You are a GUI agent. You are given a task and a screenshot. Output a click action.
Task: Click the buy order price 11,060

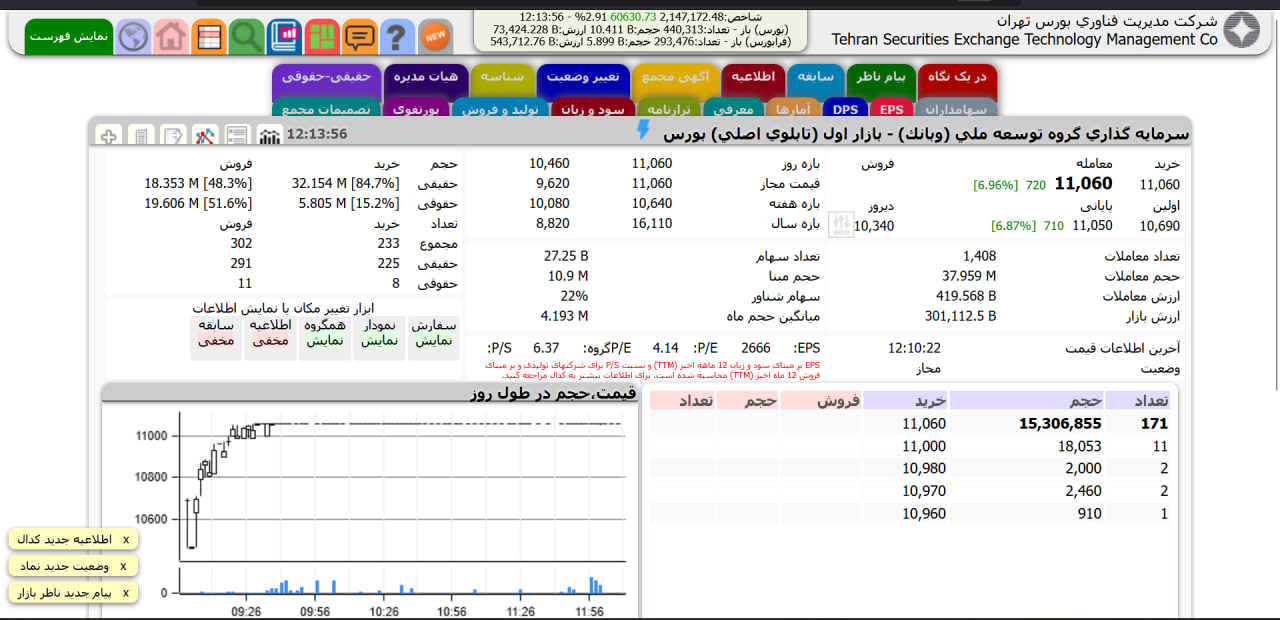click(x=923, y=424)
